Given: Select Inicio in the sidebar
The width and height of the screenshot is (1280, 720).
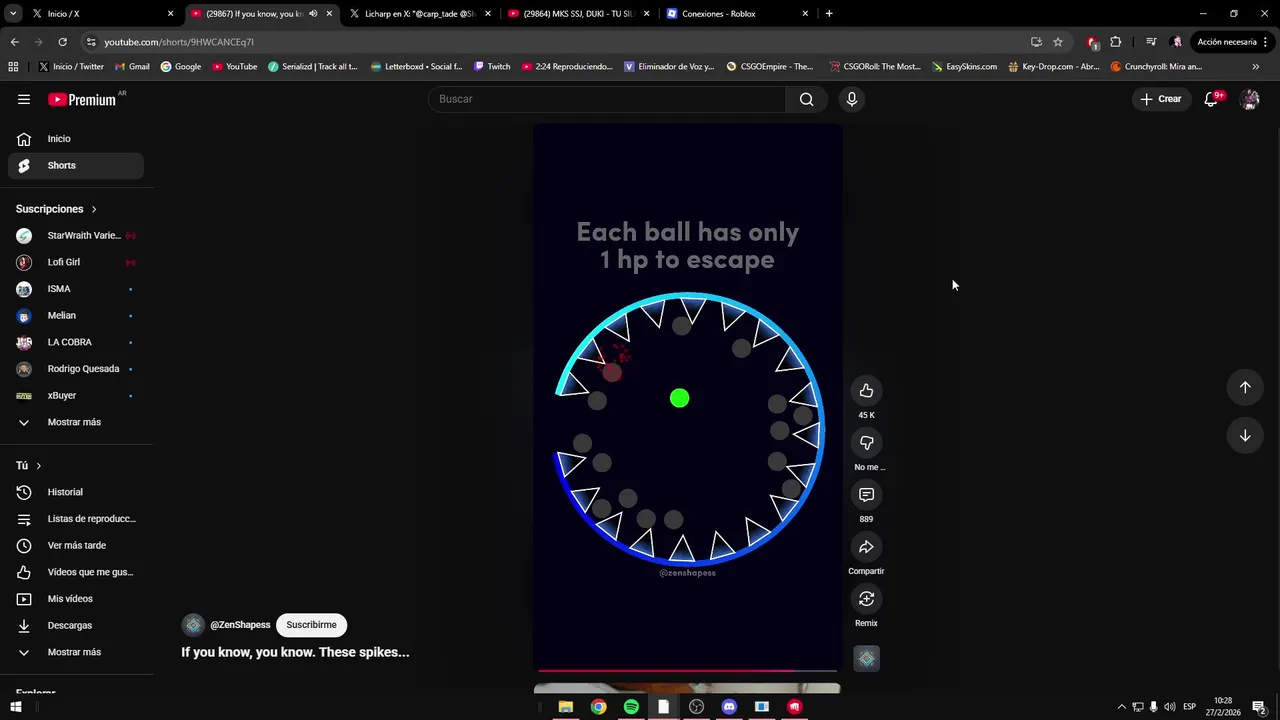Looking at the screenshot, I should point(76,139).
